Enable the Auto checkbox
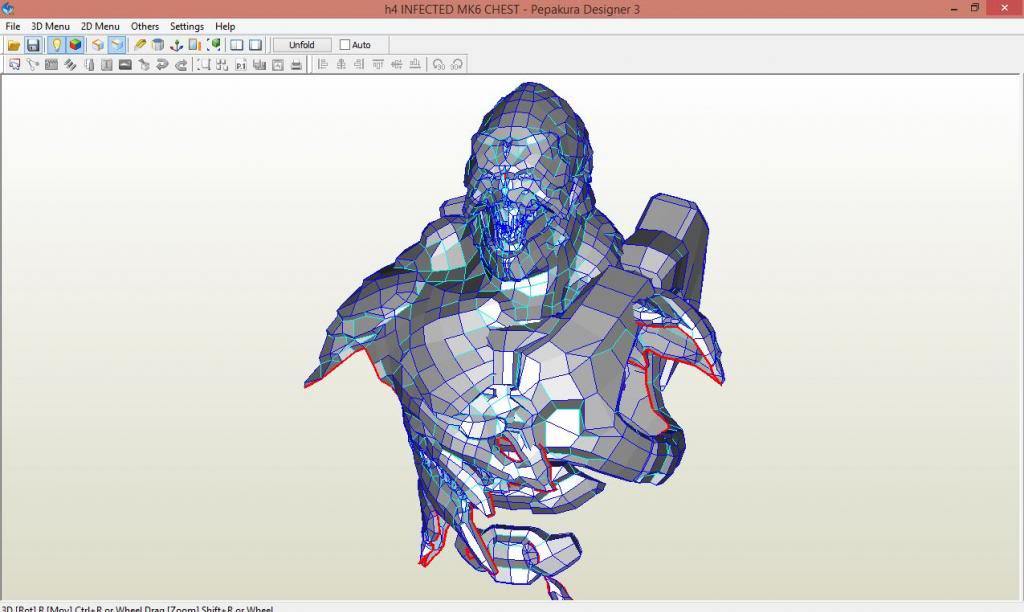This screenshot has width=1024, height=612. point(345,45)
